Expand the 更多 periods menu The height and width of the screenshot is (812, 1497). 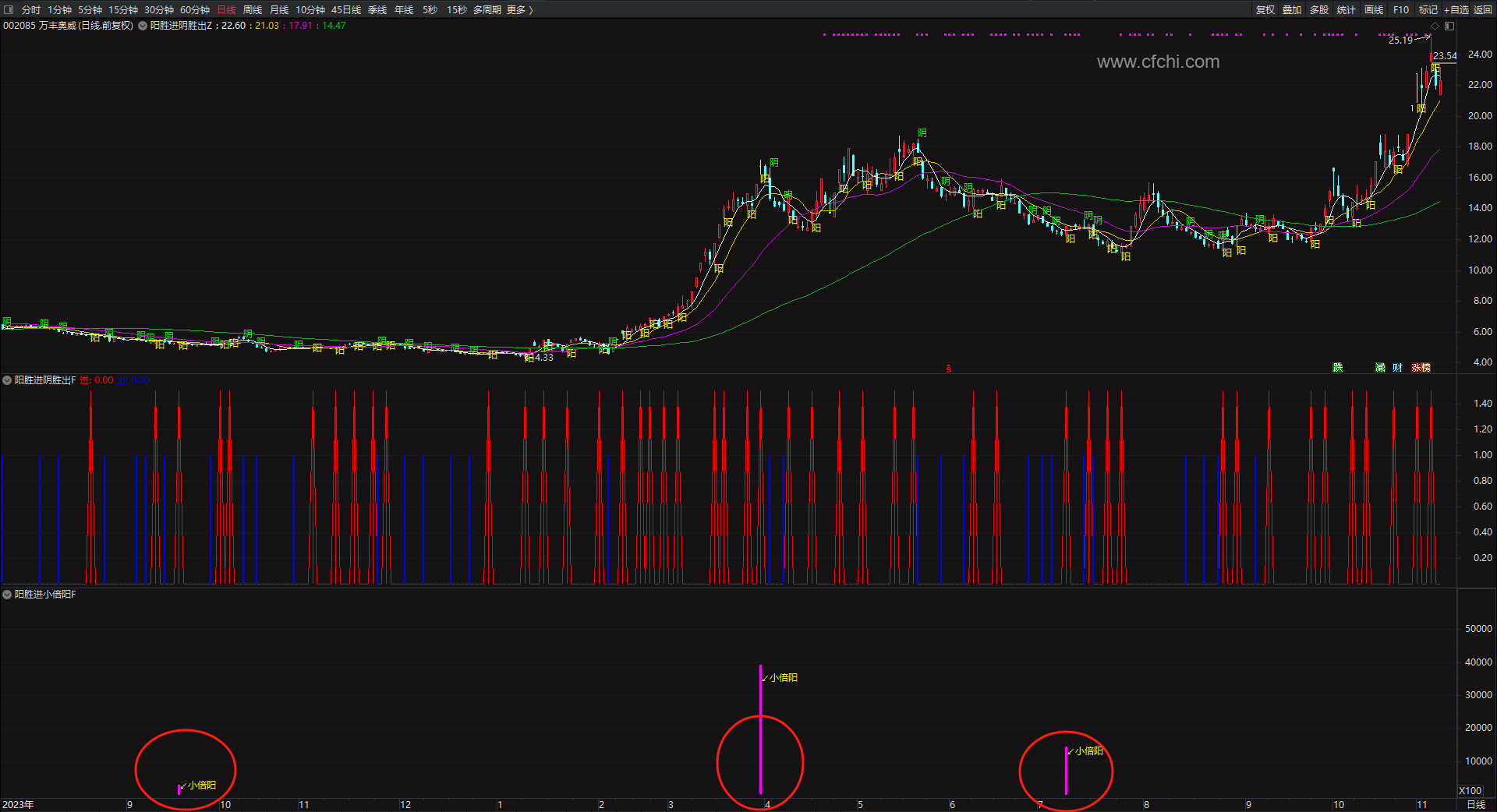[519, 9]
